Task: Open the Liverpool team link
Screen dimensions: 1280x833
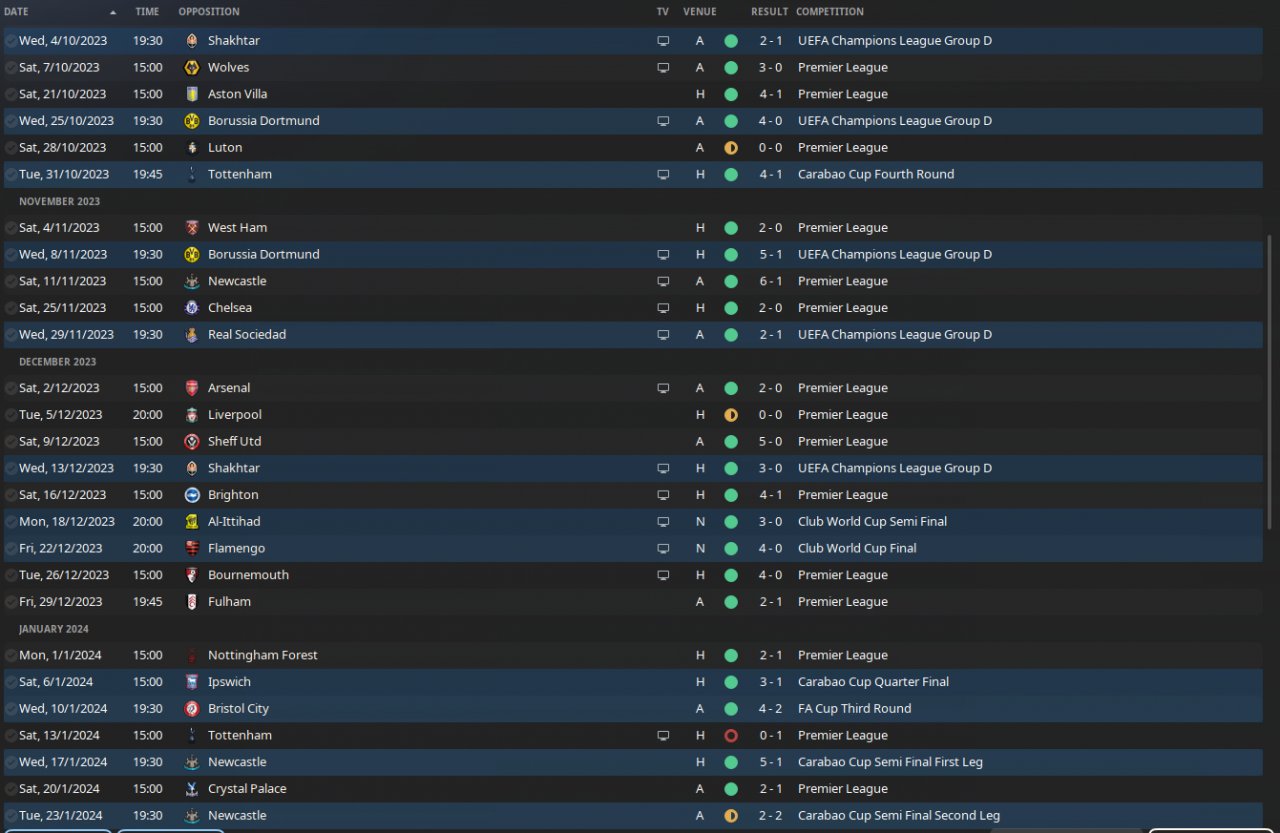Action: 234,415
